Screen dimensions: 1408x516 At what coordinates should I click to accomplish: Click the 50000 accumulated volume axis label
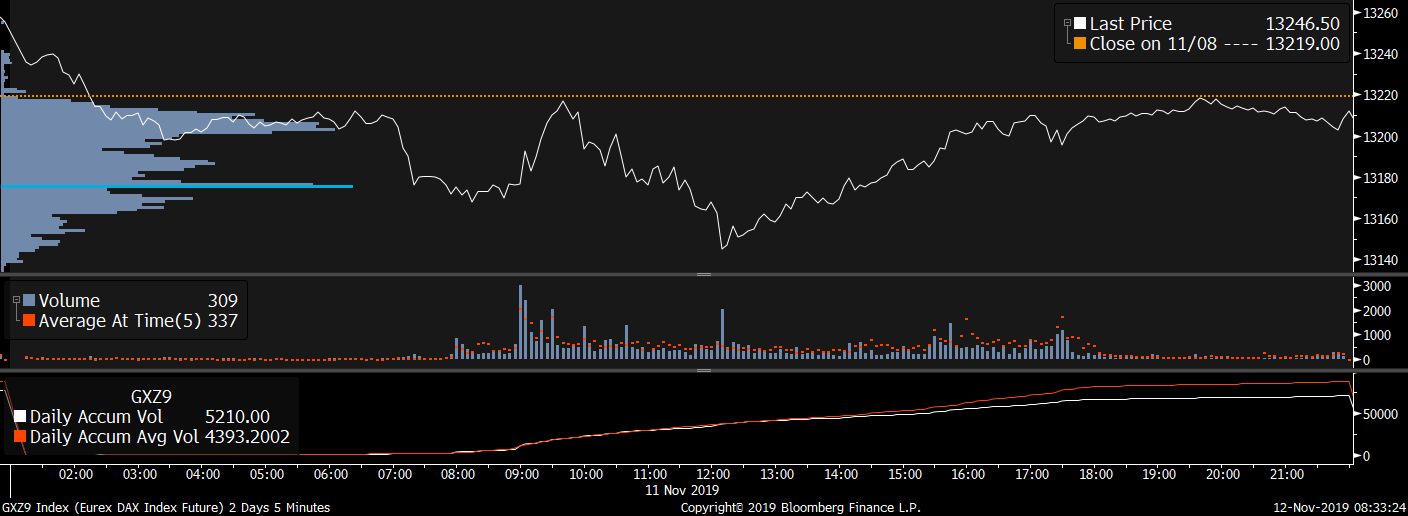pyautogui.click(x=1382, y=412)
